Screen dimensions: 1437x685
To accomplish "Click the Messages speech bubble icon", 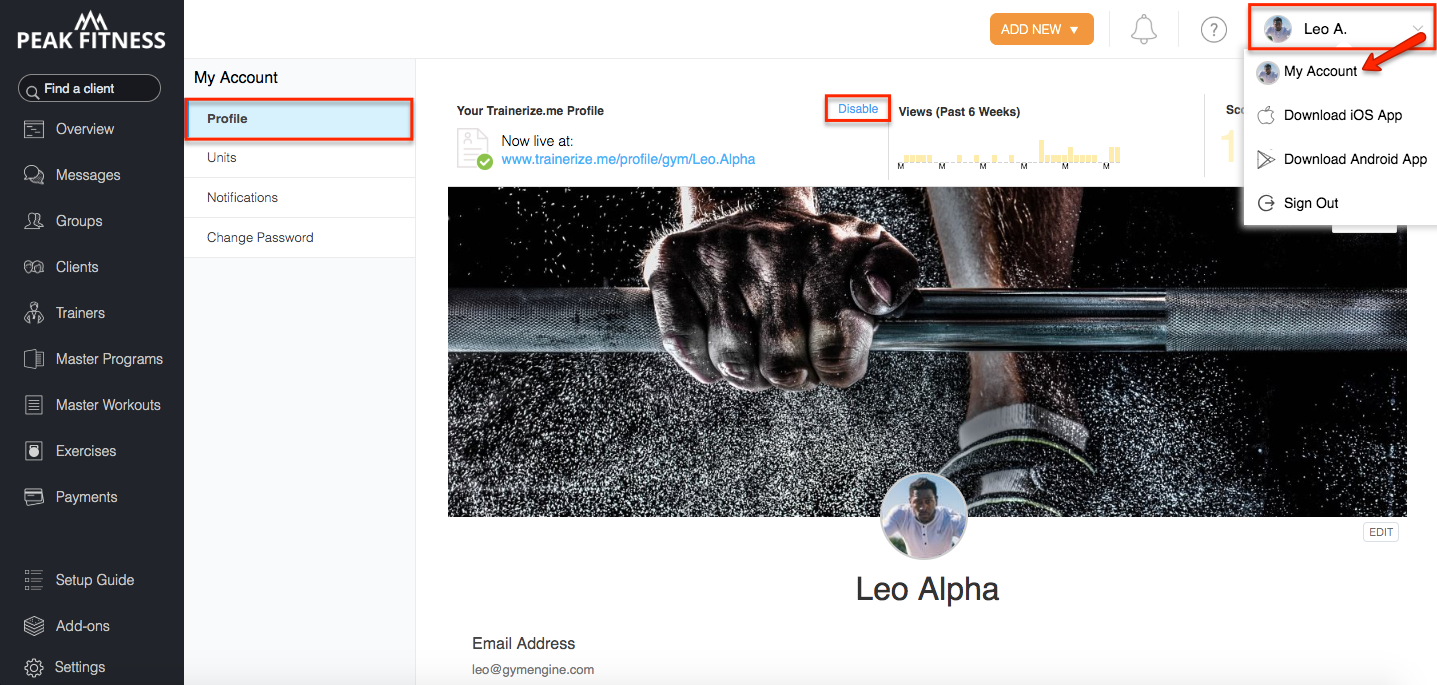I will (34, 175).
